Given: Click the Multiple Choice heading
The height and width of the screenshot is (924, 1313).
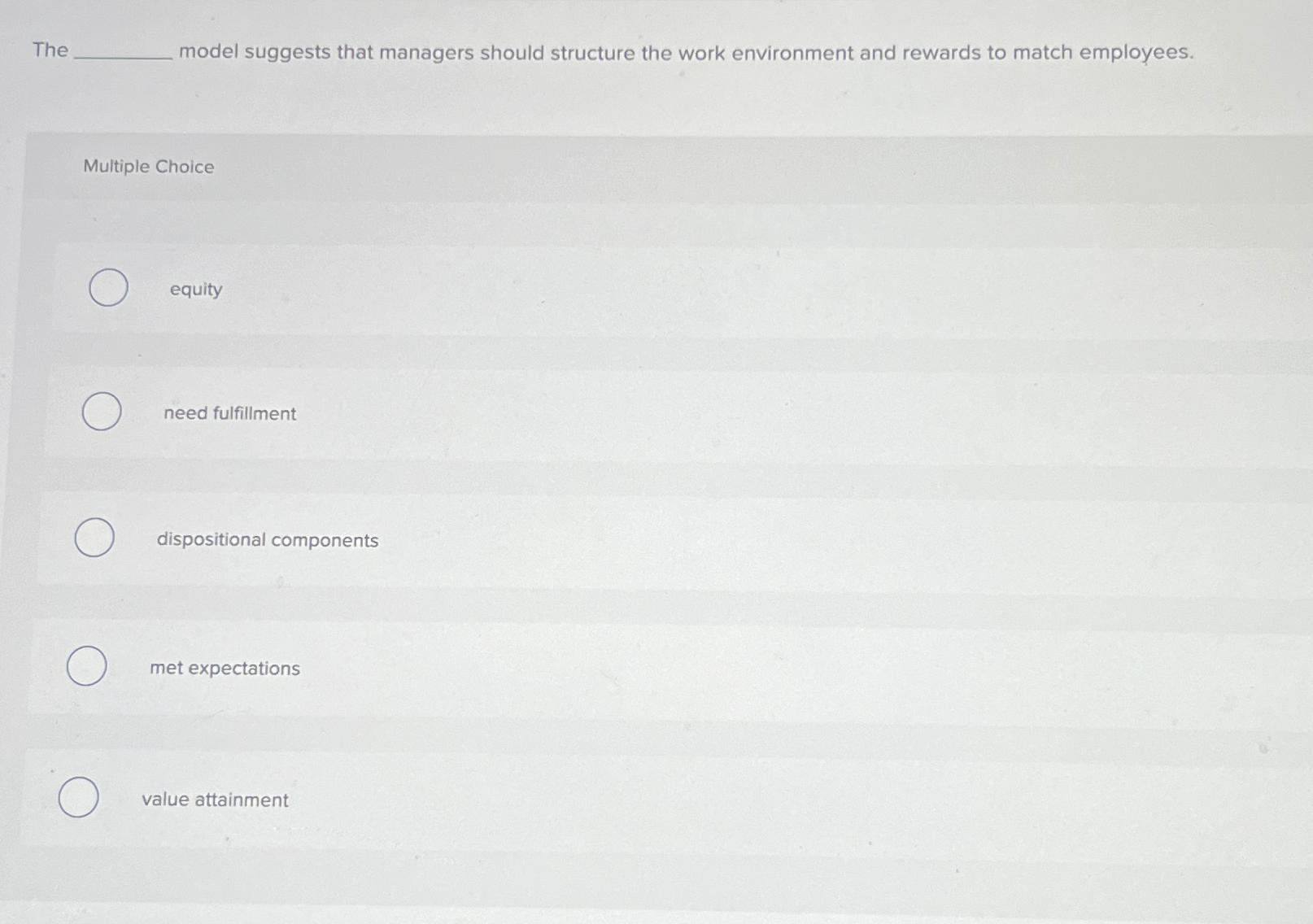Looking at the screenshot, I should coord(149,167).
